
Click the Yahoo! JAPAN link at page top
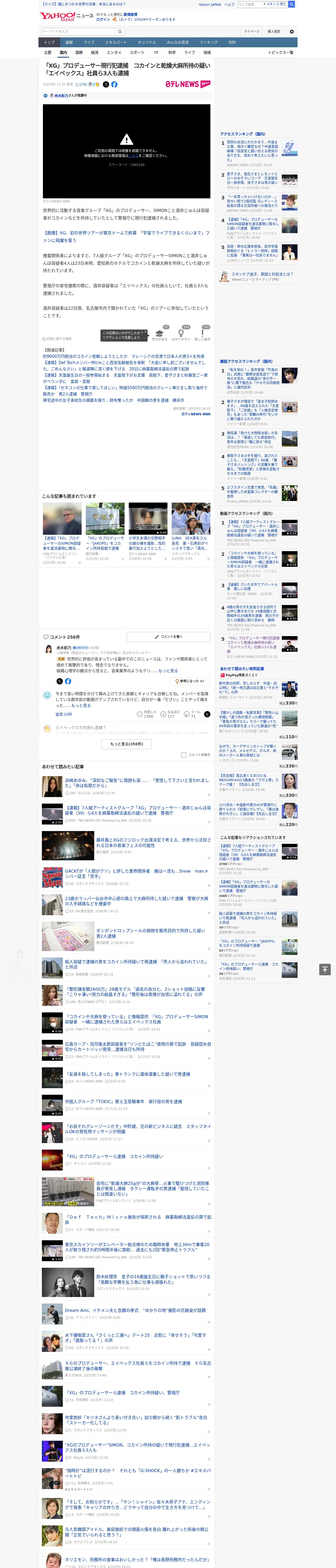tap(210, 4)
